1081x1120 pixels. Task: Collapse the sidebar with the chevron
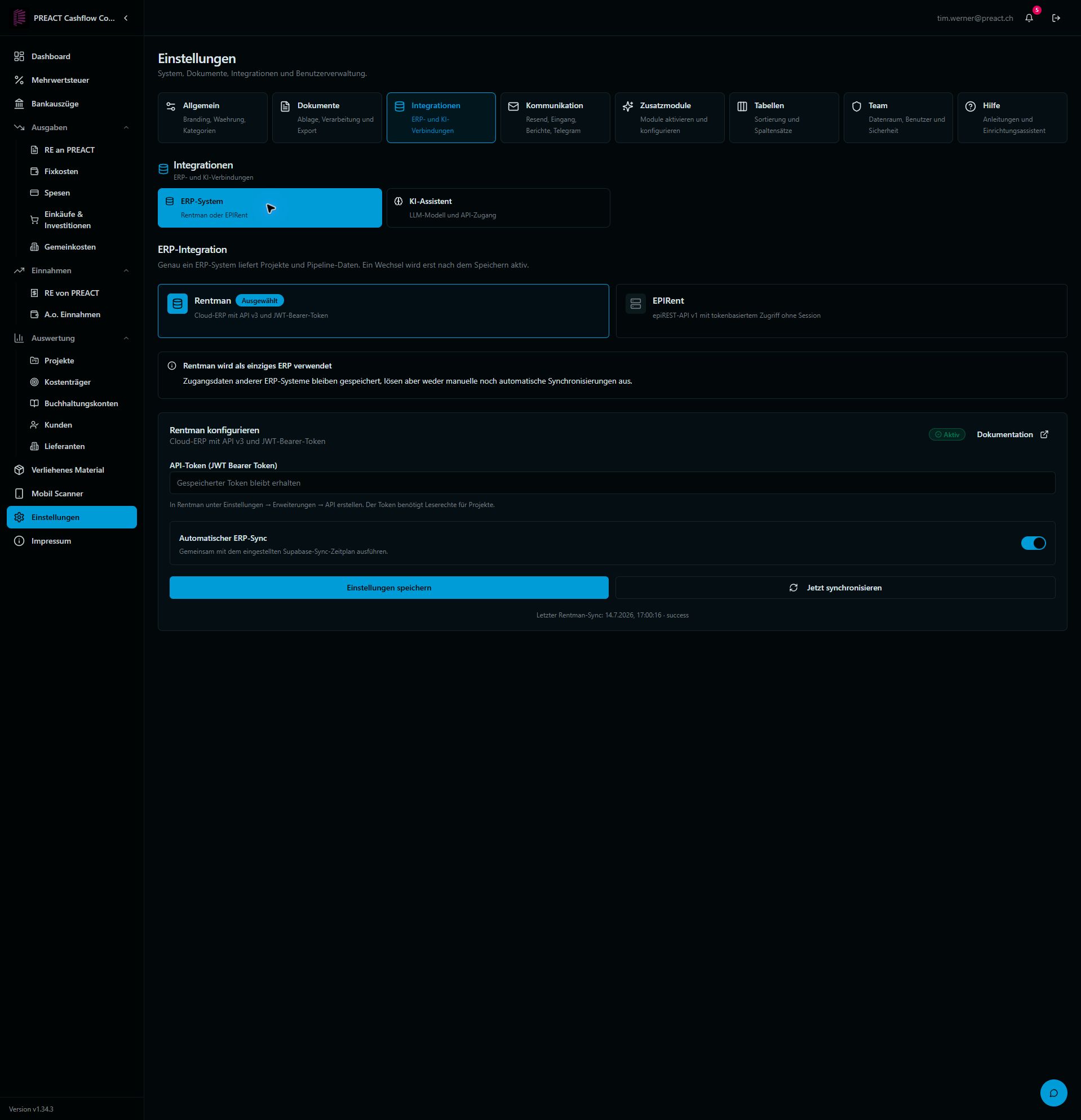(126, 18)
